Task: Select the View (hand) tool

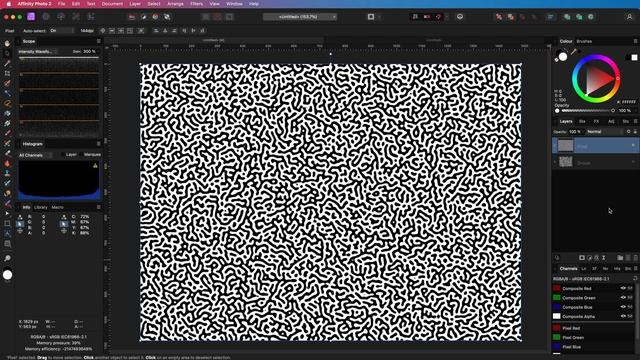Action: [x=7, y=43]
